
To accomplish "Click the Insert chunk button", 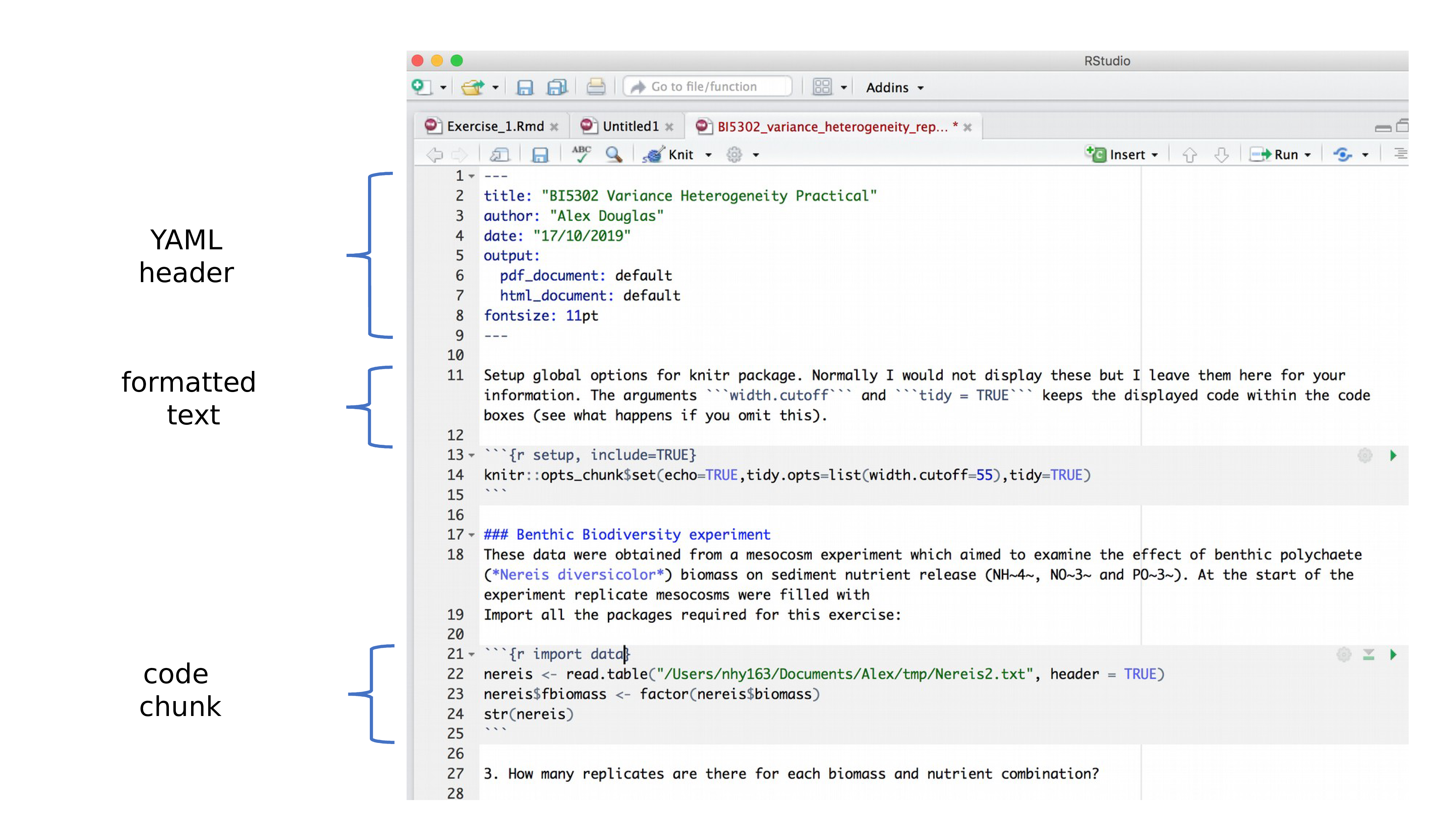I will [x=1120, y=154].
